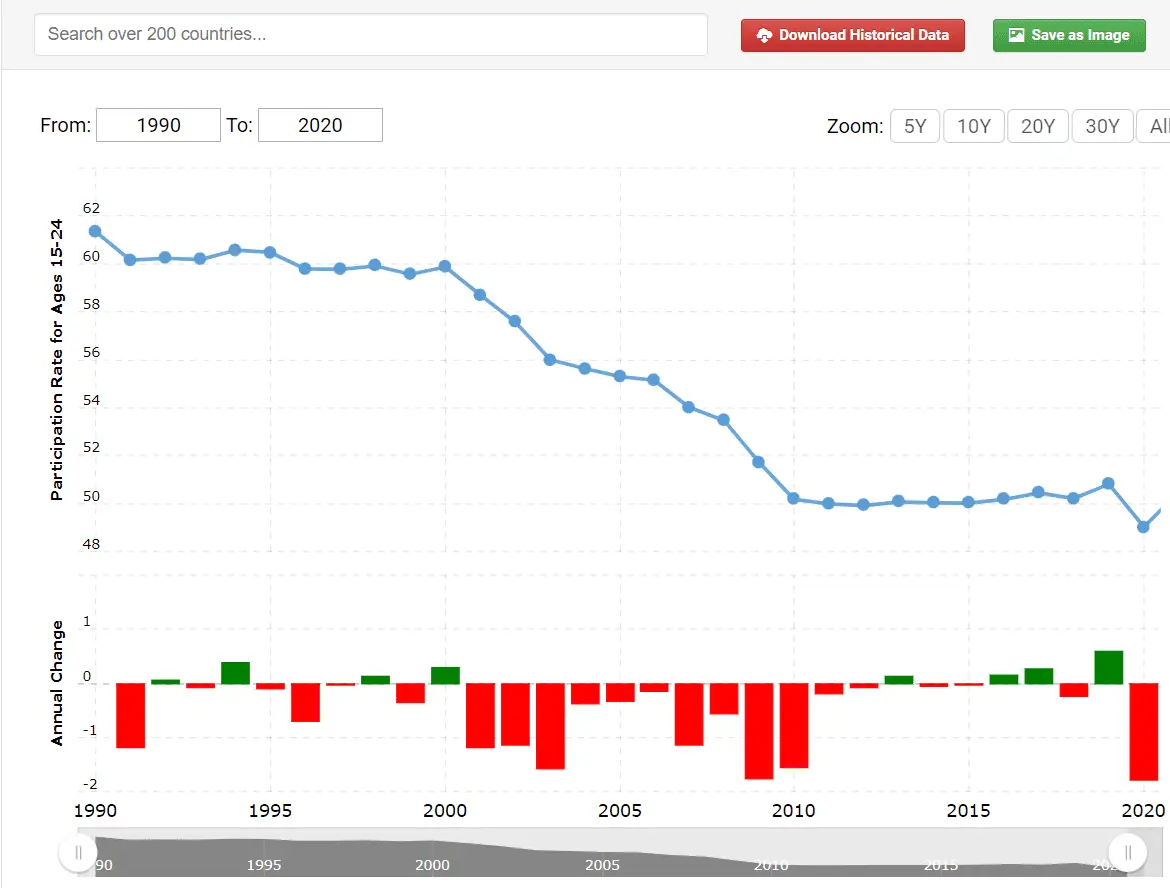Click the From year field showing 1990
This screenshot has width=1170, height=888.
click(x=158, y=125)
